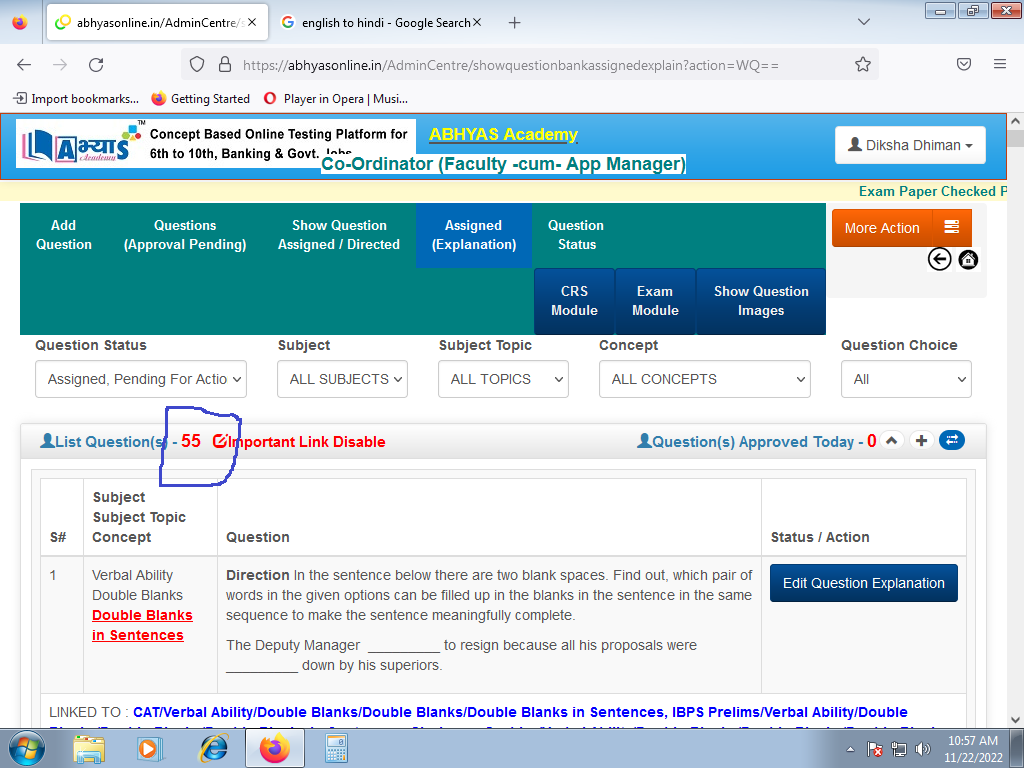
Task: Click the circled back arrow icon
Action: click(x=939, y=260)
